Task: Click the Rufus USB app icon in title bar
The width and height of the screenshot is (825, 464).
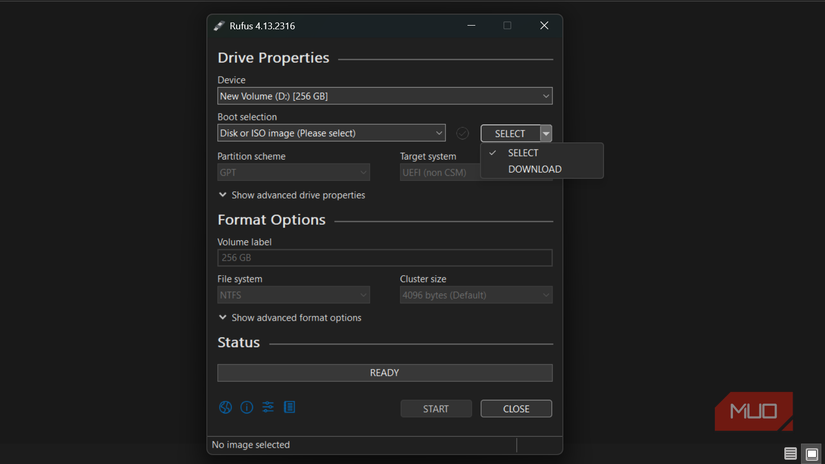Action: 219,26
